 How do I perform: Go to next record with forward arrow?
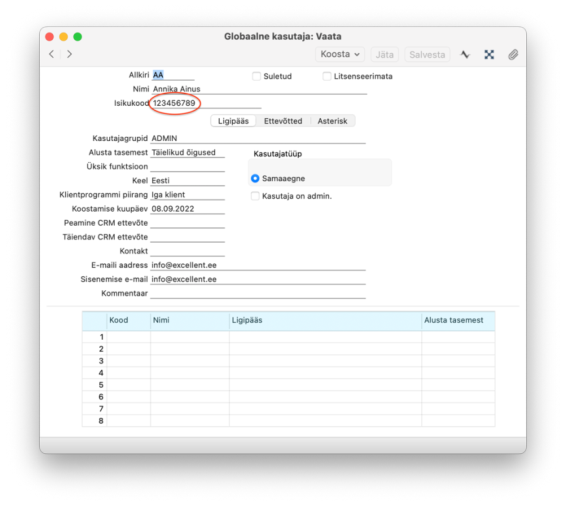click(69, 54)
